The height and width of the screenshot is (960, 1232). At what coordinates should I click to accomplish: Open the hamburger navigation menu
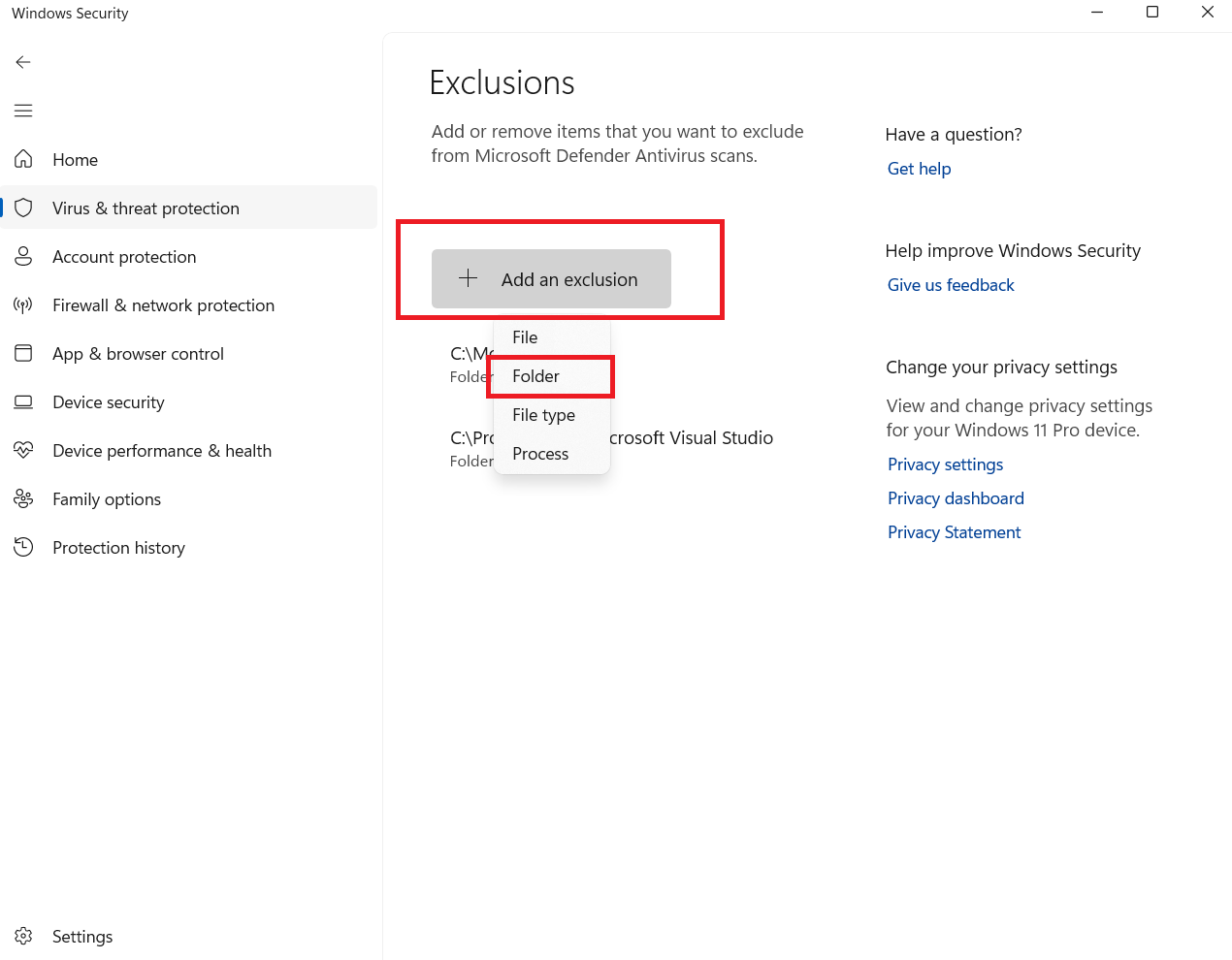[x=23, y=111]
